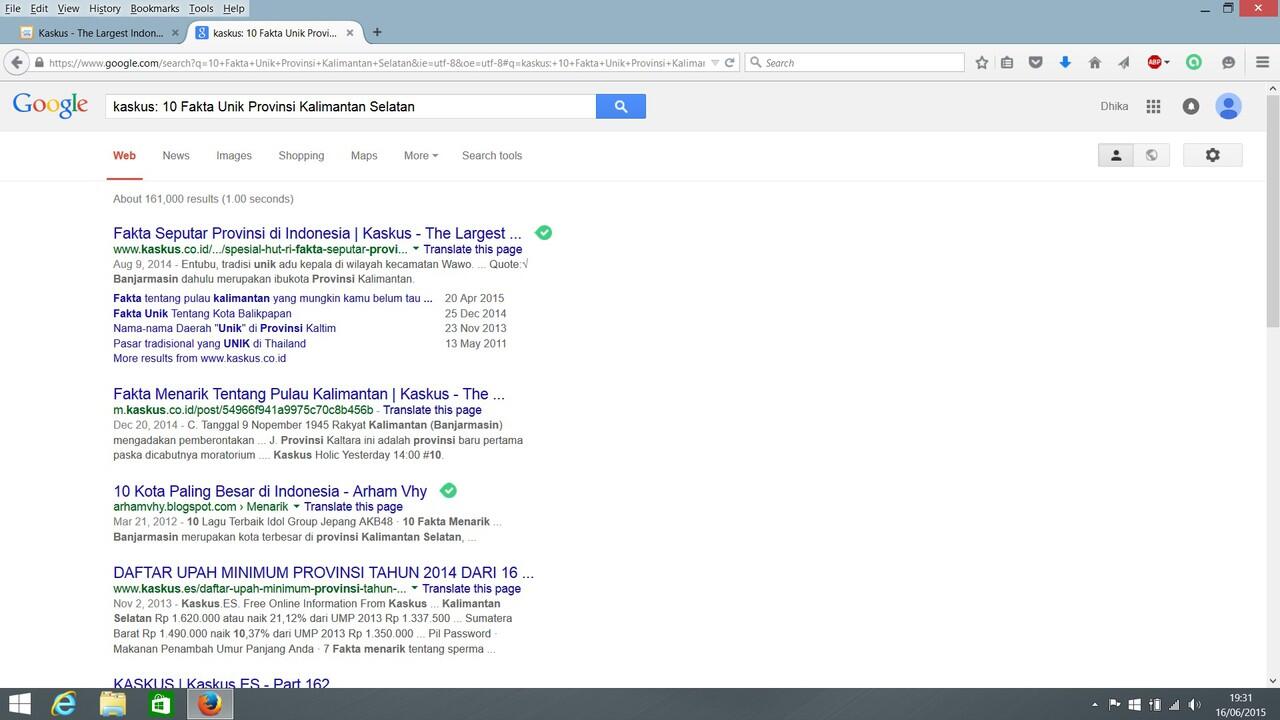Open Fakta Seputar Provinsi di Indonesia result
The height and width of the screenshot is (720, 1280).
tap(317, 233)
